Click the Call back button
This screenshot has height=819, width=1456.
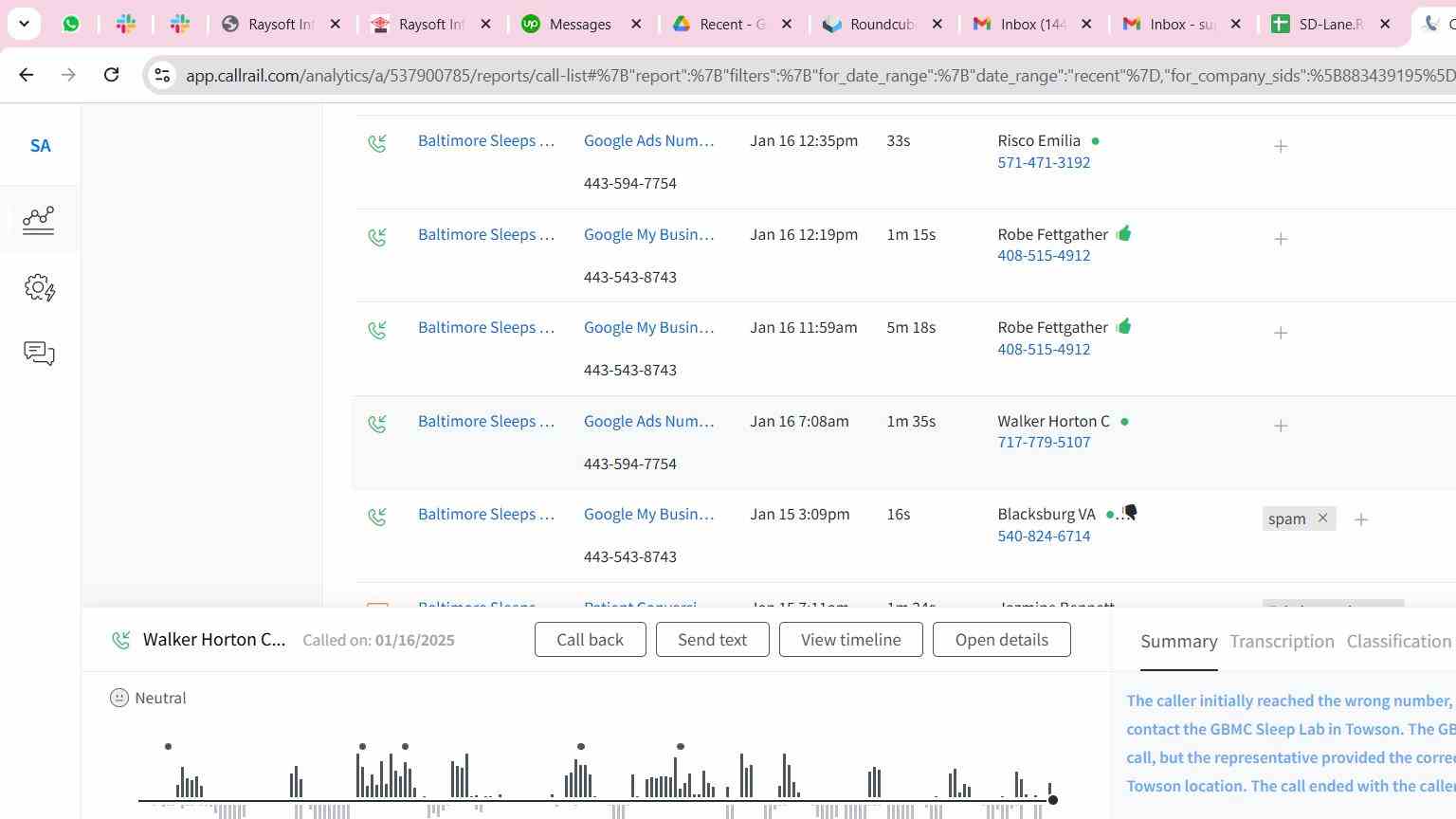590,640
